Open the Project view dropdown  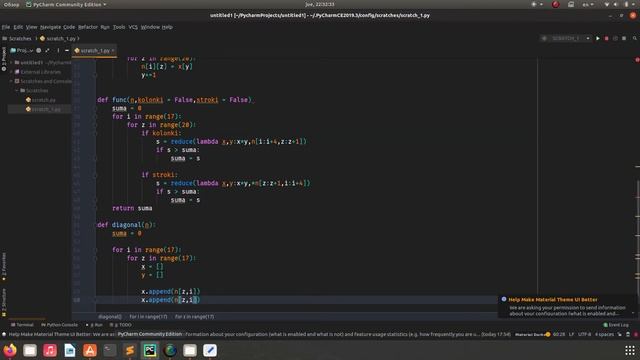coord(22,51)
